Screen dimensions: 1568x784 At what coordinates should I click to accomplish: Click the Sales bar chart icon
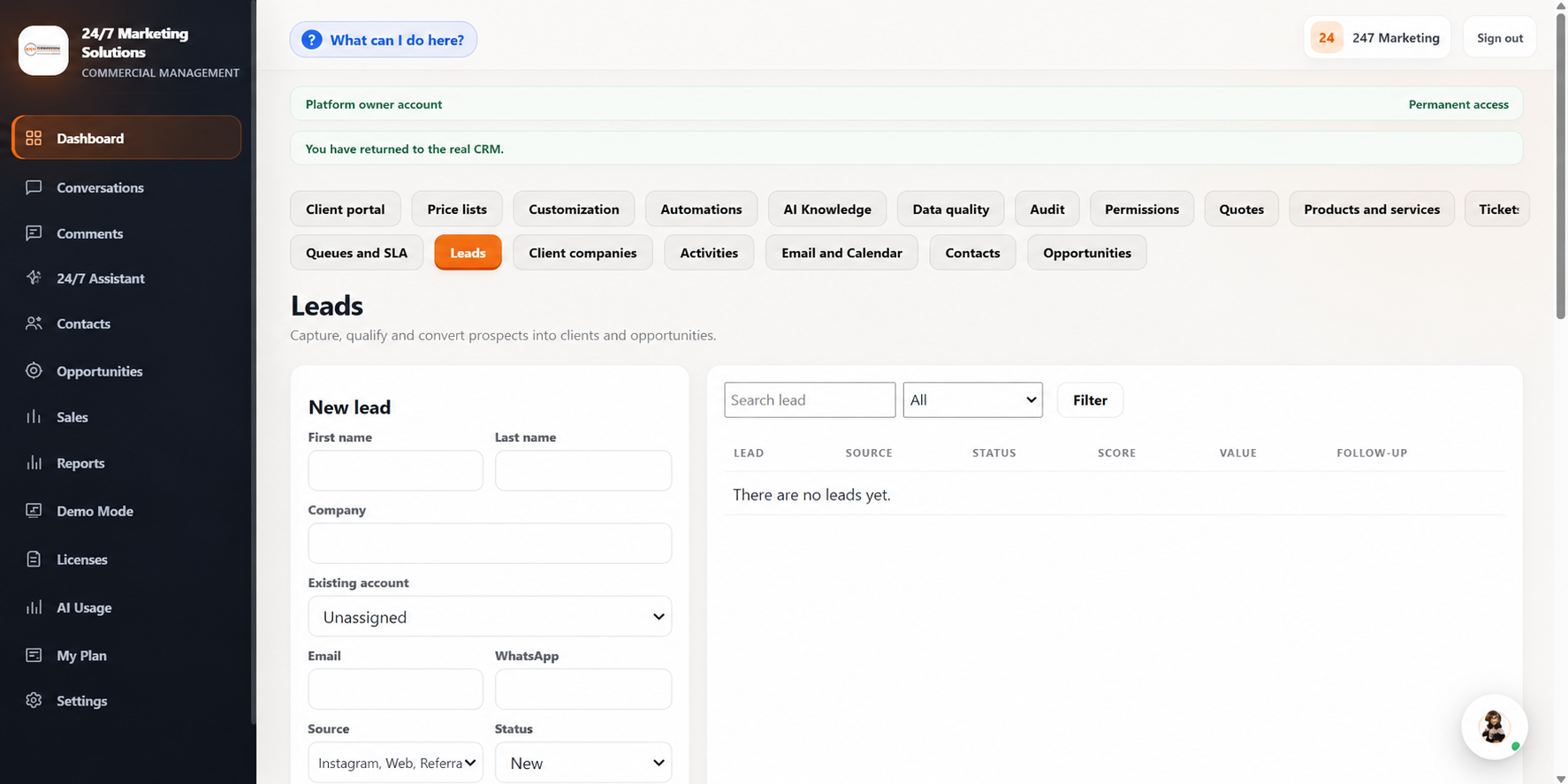point(34,417)
